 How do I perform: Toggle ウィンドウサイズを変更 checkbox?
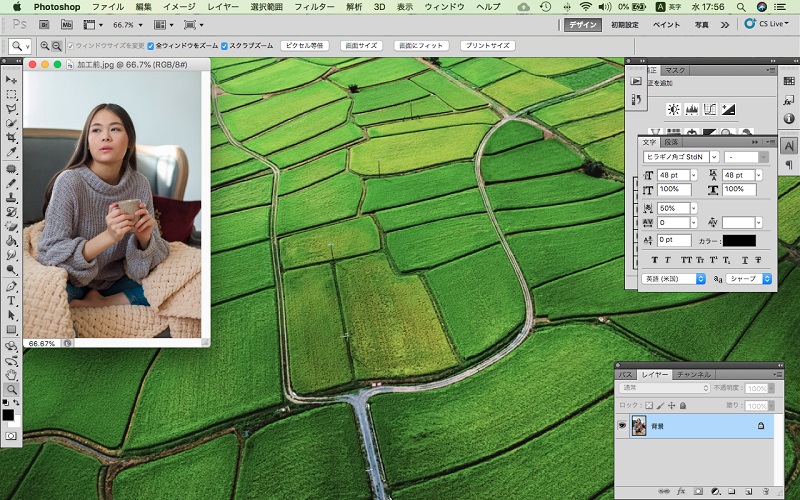click(70, 46)
